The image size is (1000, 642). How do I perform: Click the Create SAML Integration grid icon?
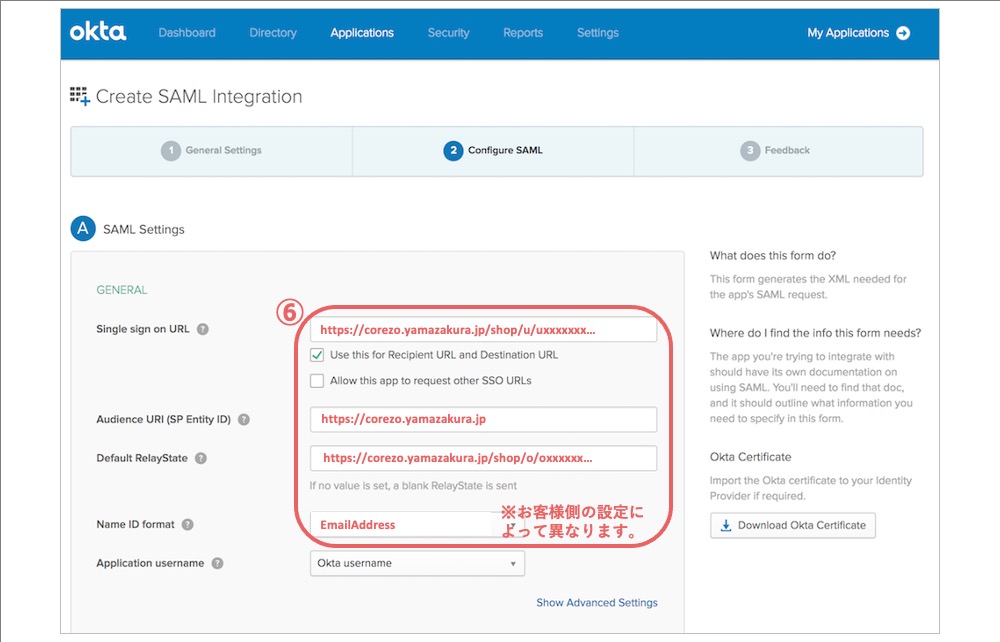point(80,96)
